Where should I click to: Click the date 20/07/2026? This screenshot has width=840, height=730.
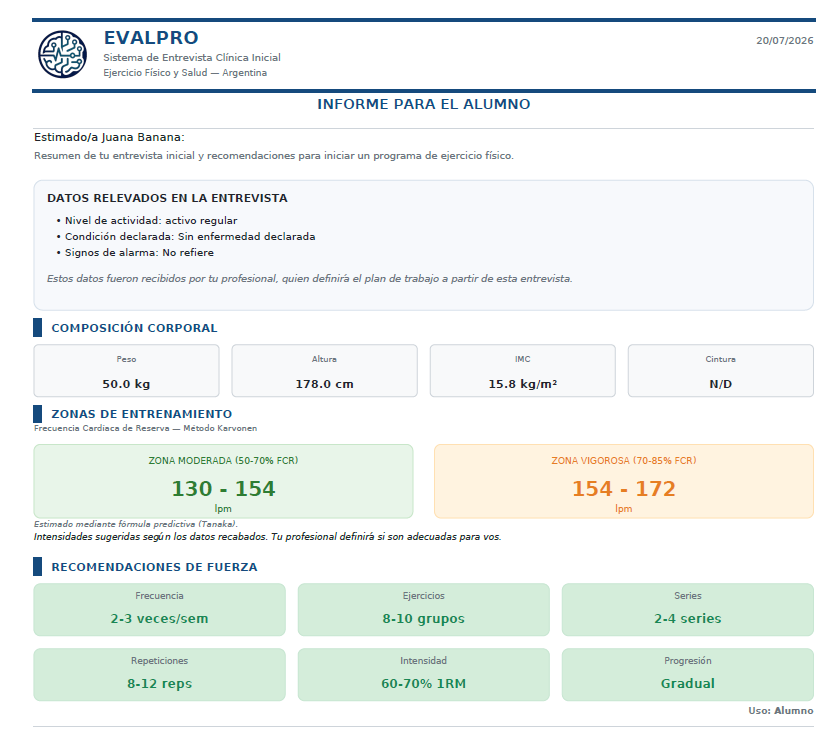(x=784, y=41)
